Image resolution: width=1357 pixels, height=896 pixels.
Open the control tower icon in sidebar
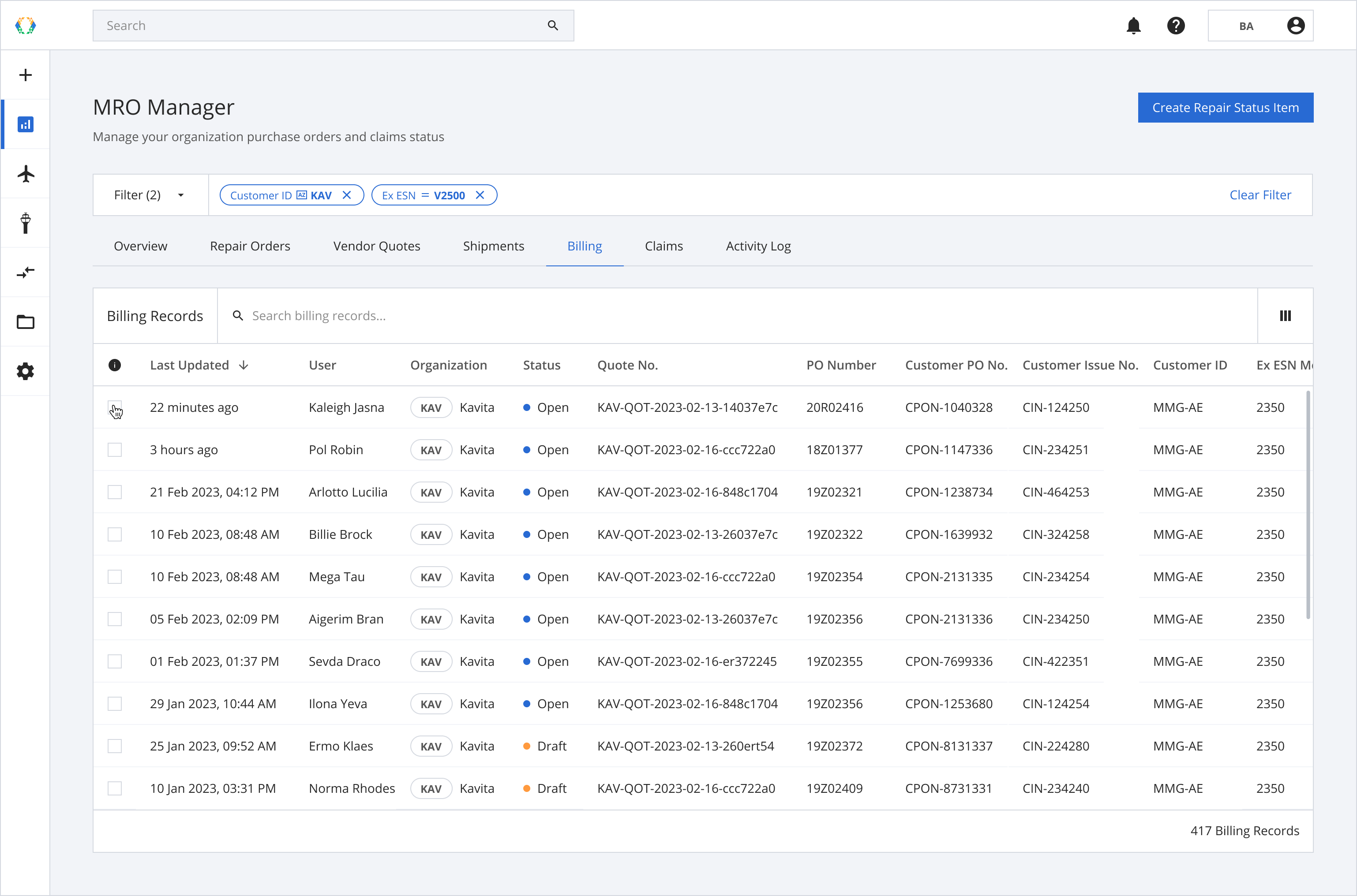[x=25, y=223]
